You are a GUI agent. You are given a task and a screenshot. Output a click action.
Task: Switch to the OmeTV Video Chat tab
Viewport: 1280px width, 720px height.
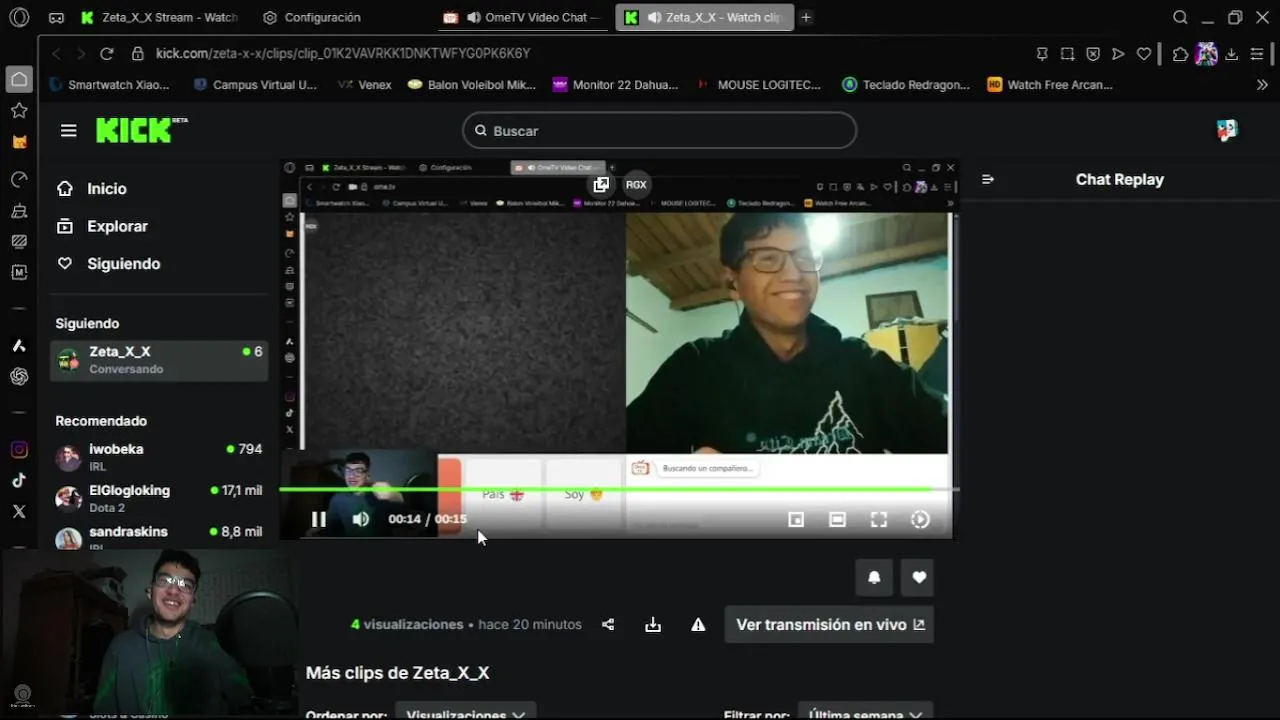tap(524, 18)
